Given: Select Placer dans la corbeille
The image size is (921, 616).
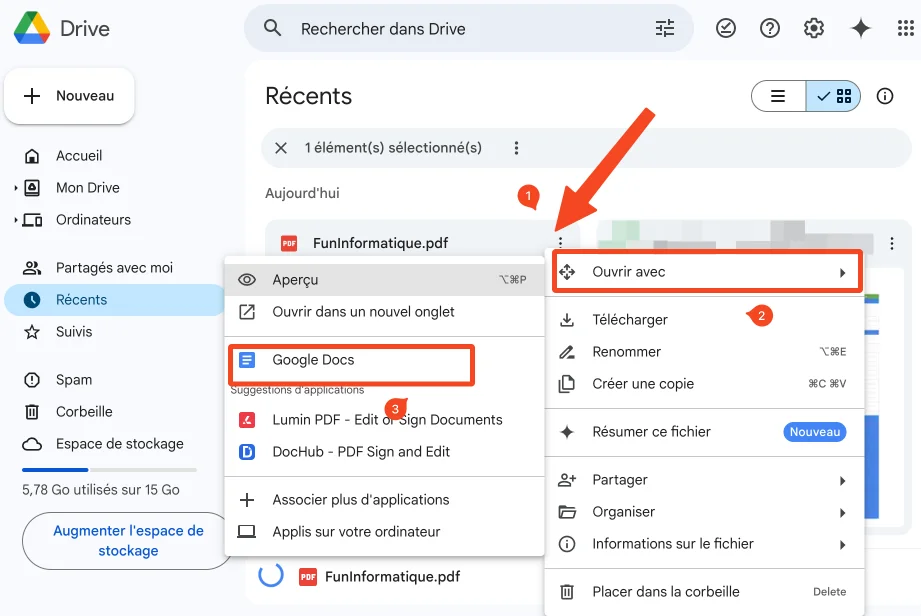Looking at the screenshot, I should click(x=705, y=591).
